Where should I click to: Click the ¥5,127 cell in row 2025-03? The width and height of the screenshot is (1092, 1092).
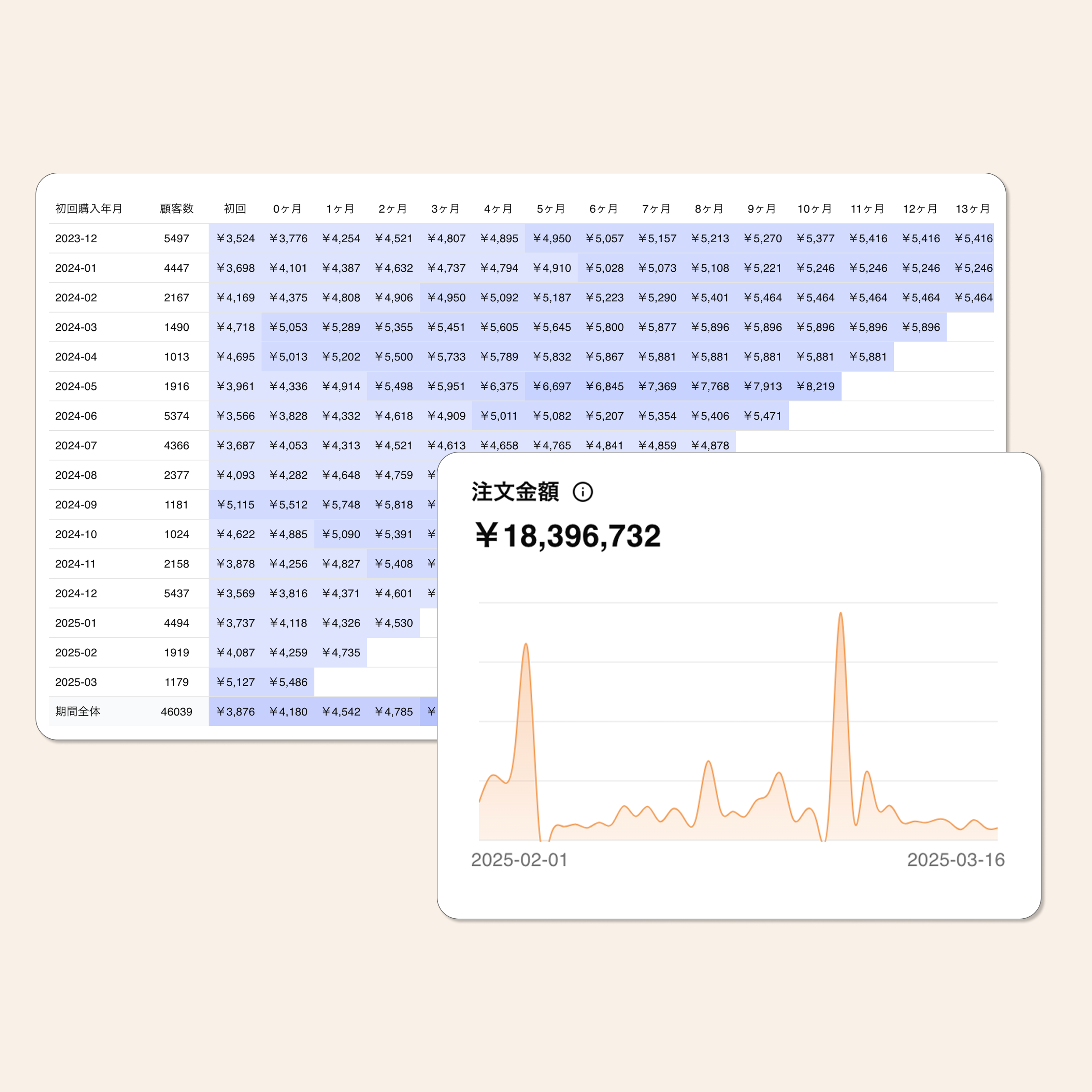(x=235, y=682)
